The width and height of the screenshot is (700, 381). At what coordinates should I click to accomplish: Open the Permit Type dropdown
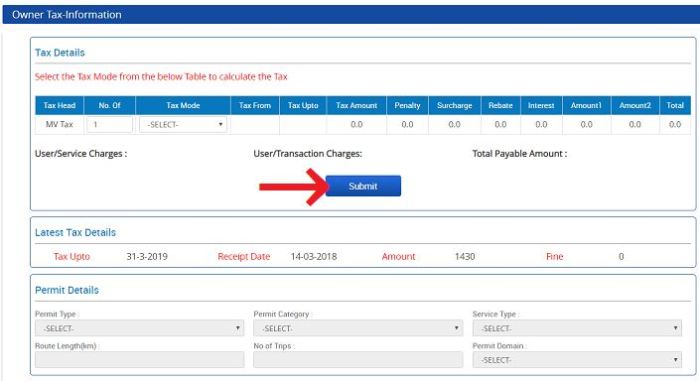point(139,328)
